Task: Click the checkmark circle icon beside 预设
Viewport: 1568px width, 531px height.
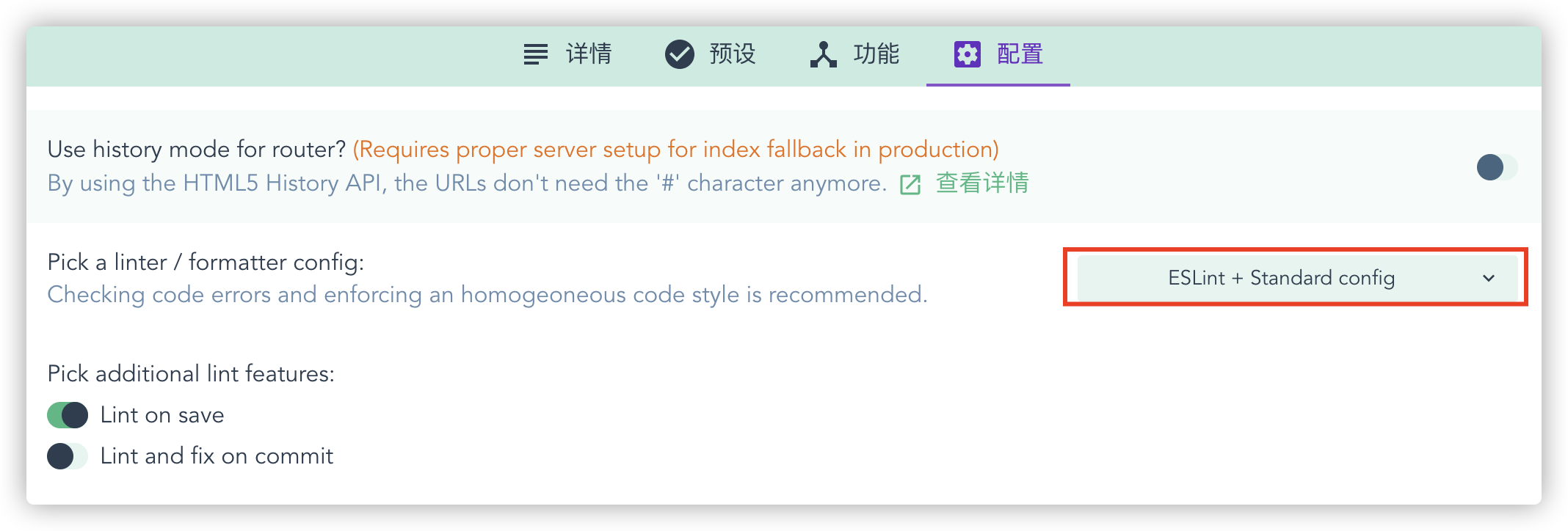Action: click(679, 54)
